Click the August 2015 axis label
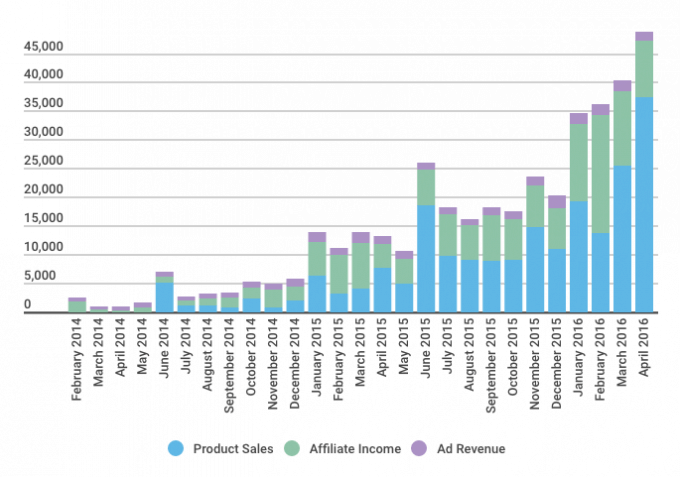 (x=469, y=354)
